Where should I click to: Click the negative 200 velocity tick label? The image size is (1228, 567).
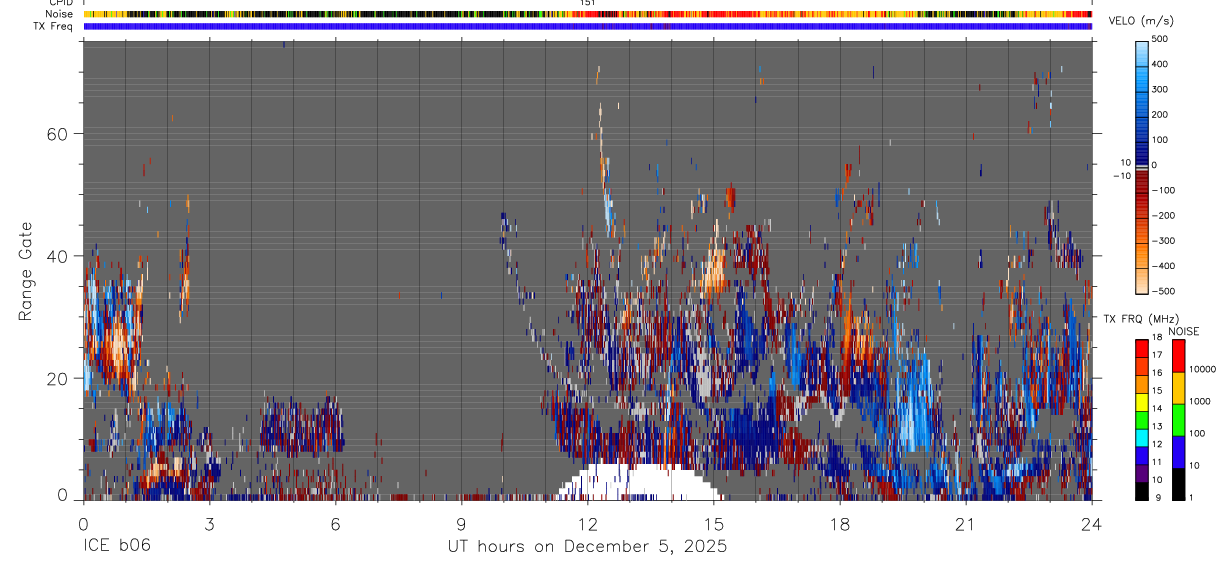[x=1165, y=215]
